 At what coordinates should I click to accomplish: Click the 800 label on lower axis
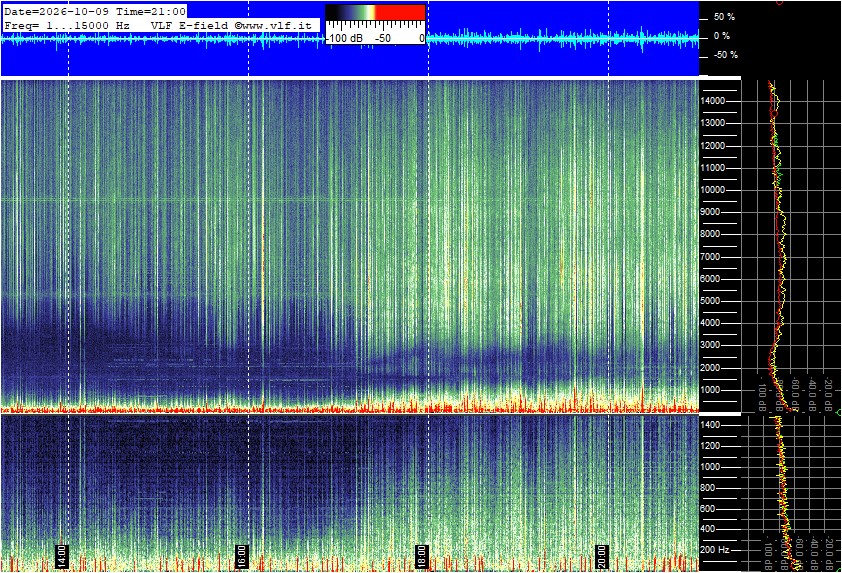[x=708, y=488]
